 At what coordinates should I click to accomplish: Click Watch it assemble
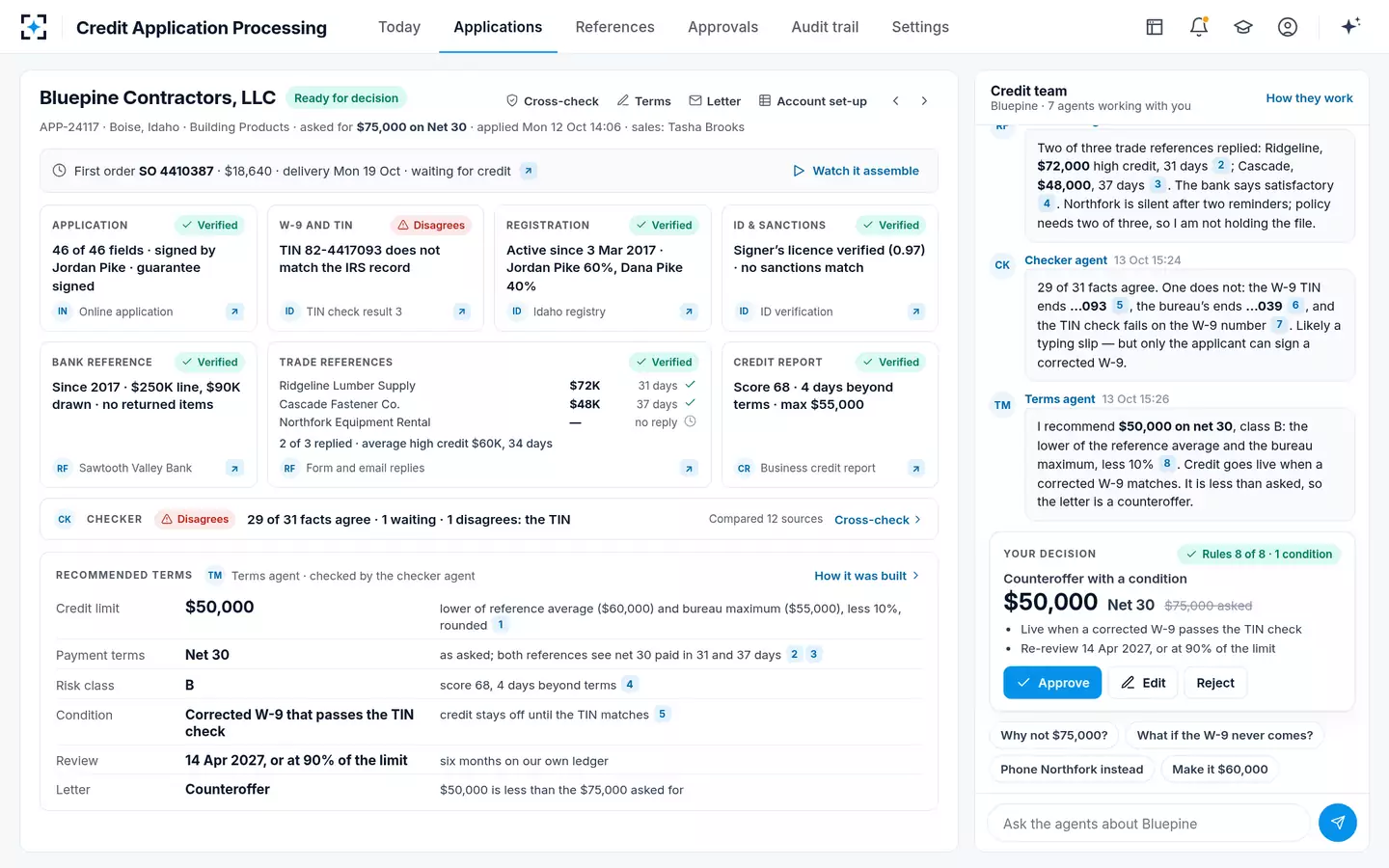pos(856,171)
